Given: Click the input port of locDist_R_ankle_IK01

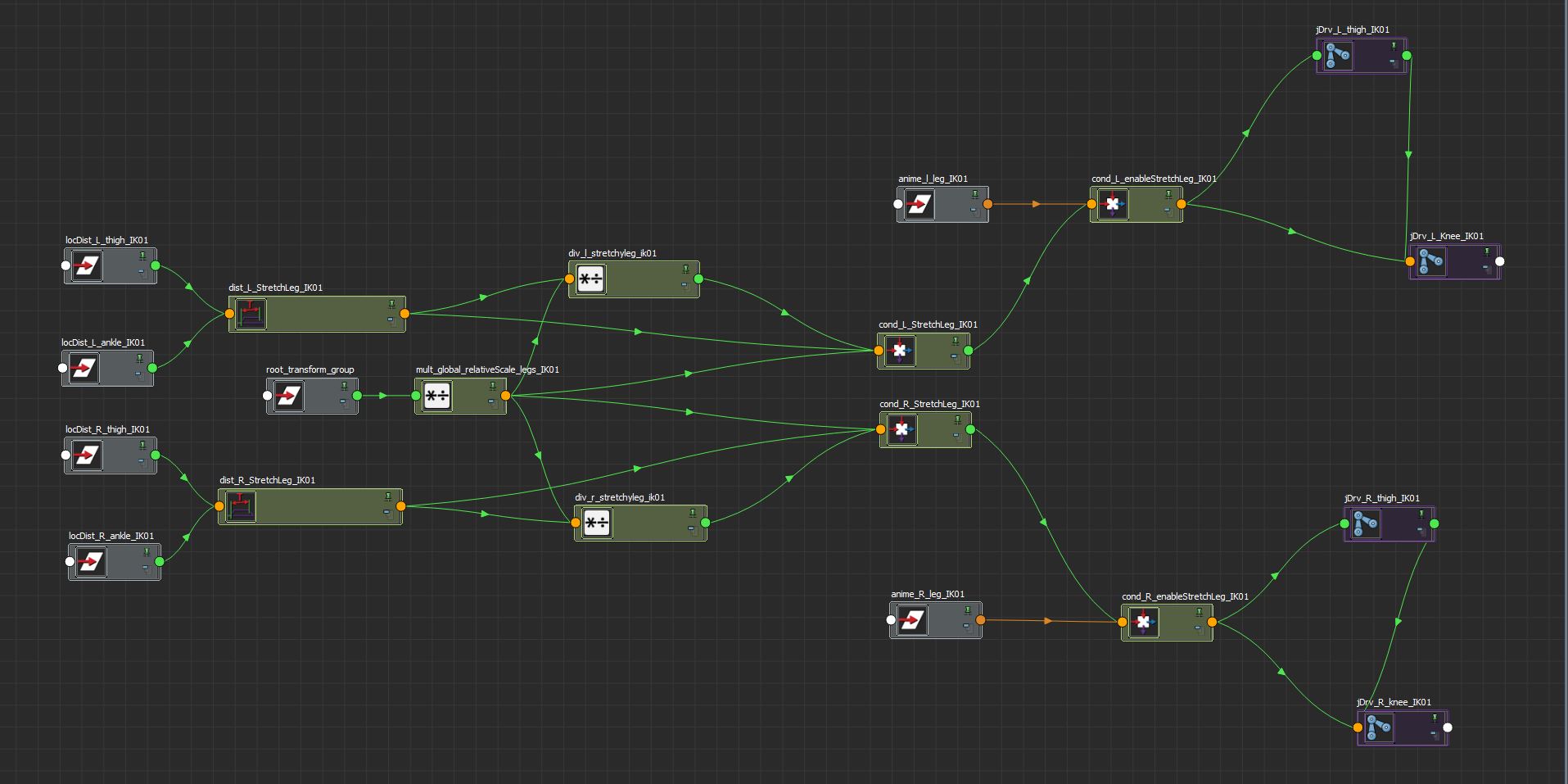Looking at the screenshot, I should coord(70,562).
